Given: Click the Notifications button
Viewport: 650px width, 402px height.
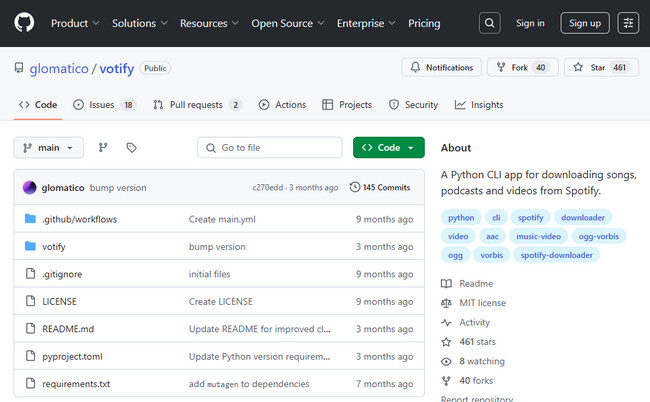Looking at the screenshot, I should [x=441, y=67].
